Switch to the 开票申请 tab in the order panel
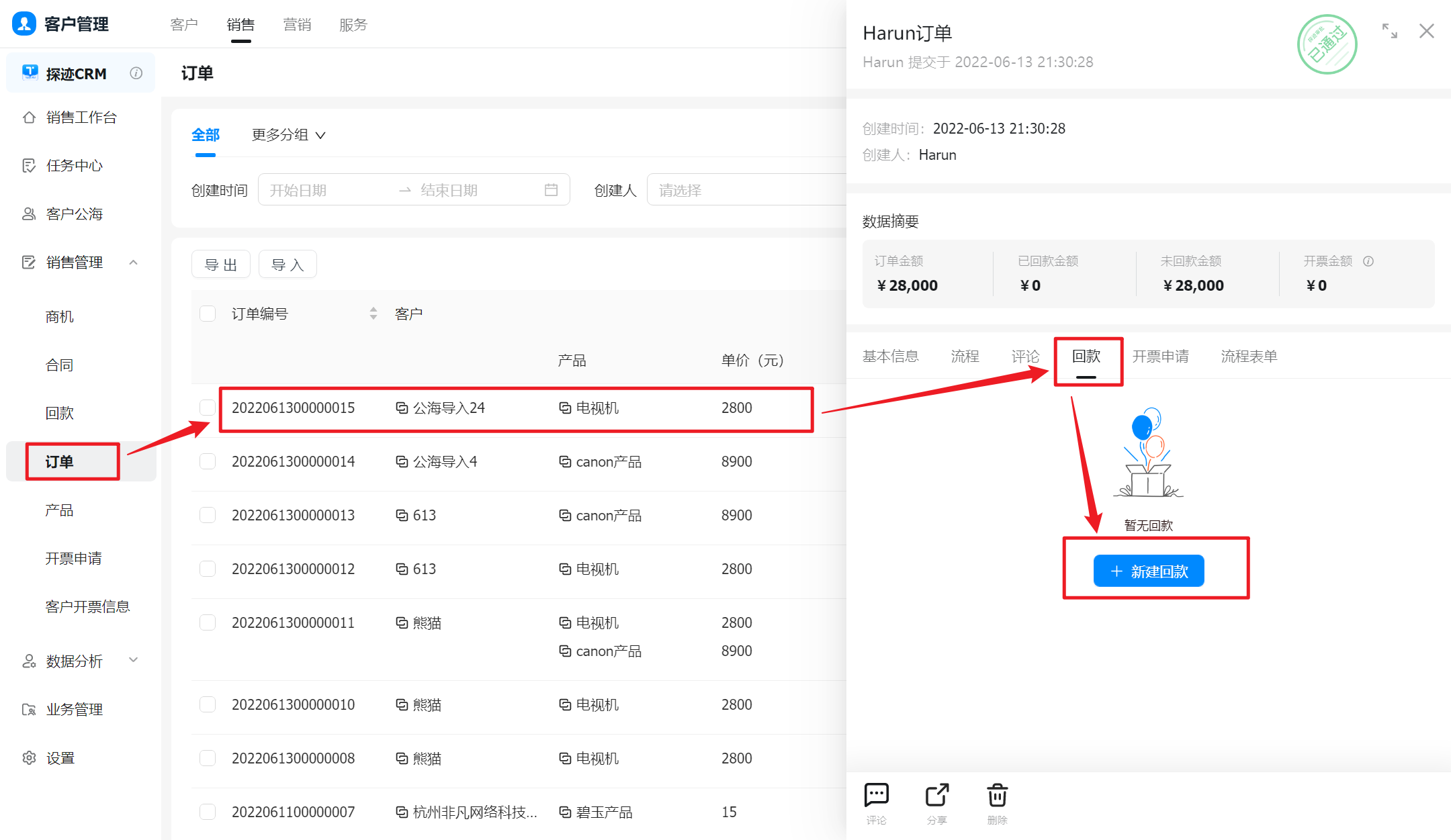The height and width of the screenshot is (840, 1451). 1160,357
